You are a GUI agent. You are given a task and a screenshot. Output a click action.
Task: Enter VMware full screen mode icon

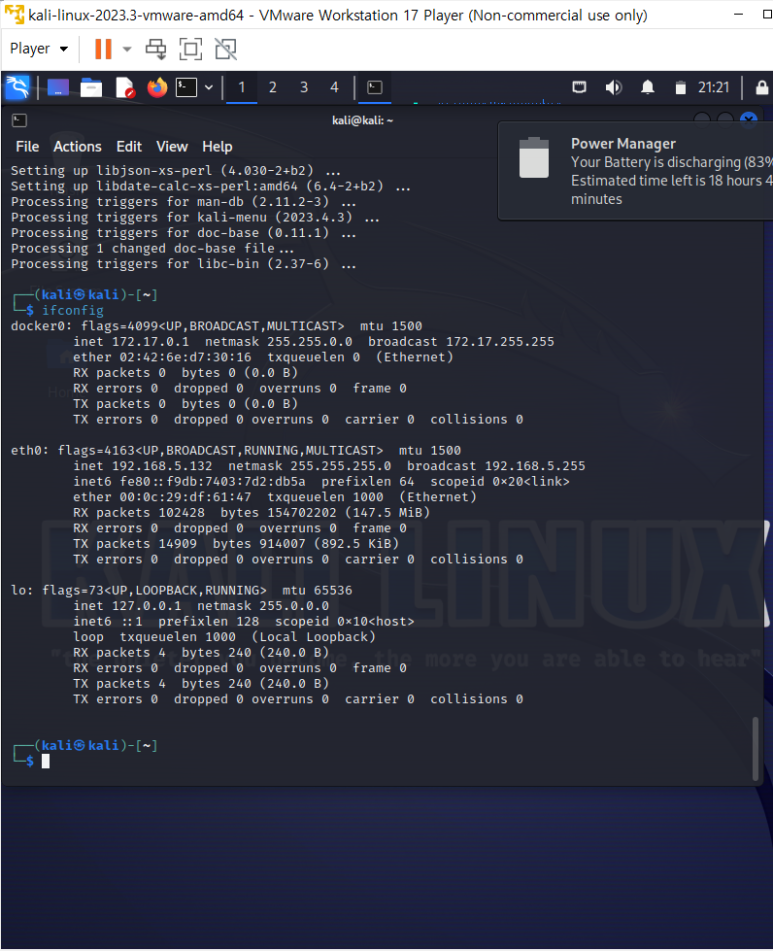pyautogui.click(x=190, y=49)
